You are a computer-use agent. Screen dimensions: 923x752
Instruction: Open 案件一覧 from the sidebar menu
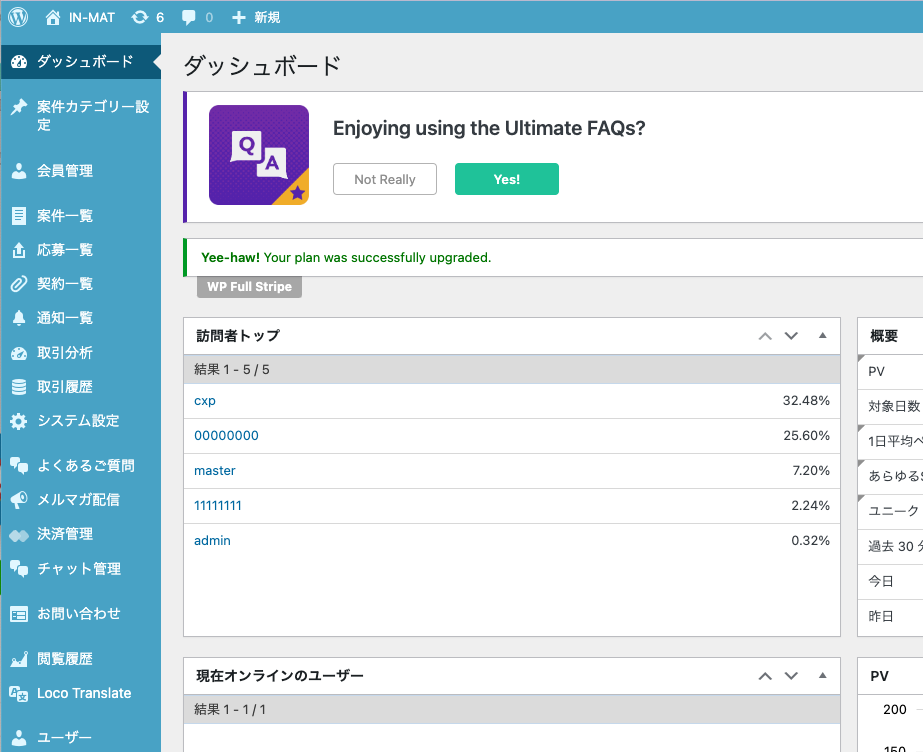coord(65,216)
